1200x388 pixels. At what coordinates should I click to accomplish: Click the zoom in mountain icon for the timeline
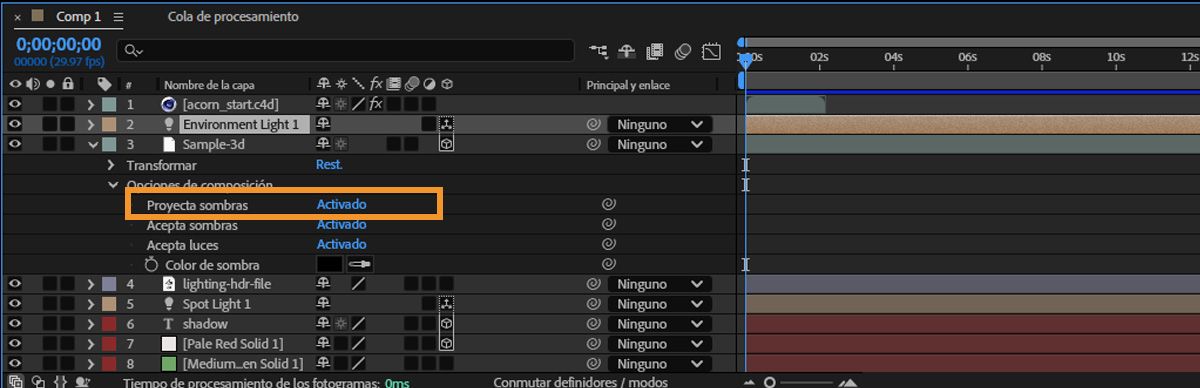(x=848, y=382)
